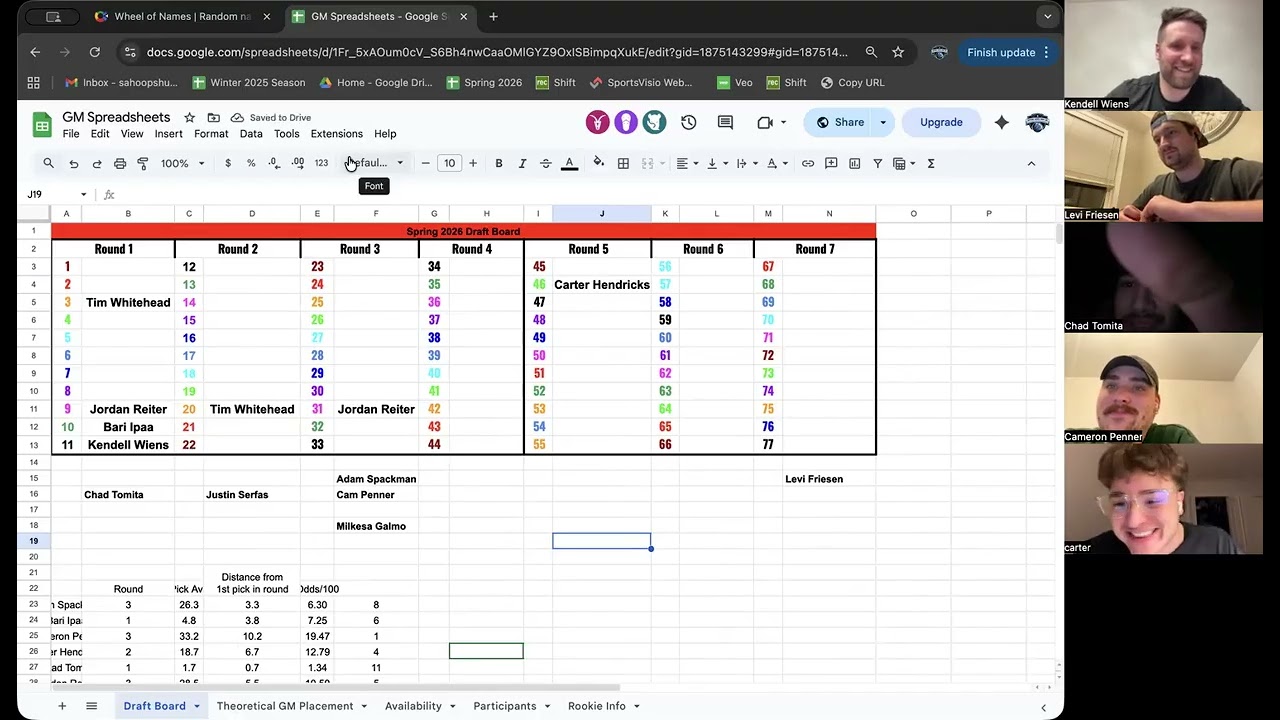
Task: Decrease the font size
Action: tap(425, 163)
